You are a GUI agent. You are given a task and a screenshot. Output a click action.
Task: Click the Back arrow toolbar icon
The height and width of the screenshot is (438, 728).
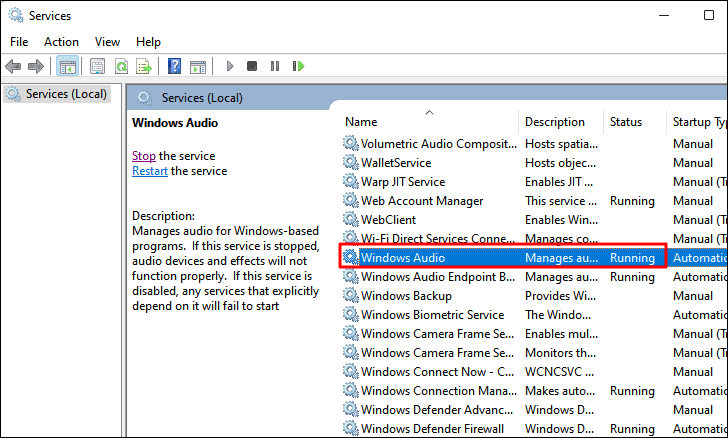[x=13, y=66]
